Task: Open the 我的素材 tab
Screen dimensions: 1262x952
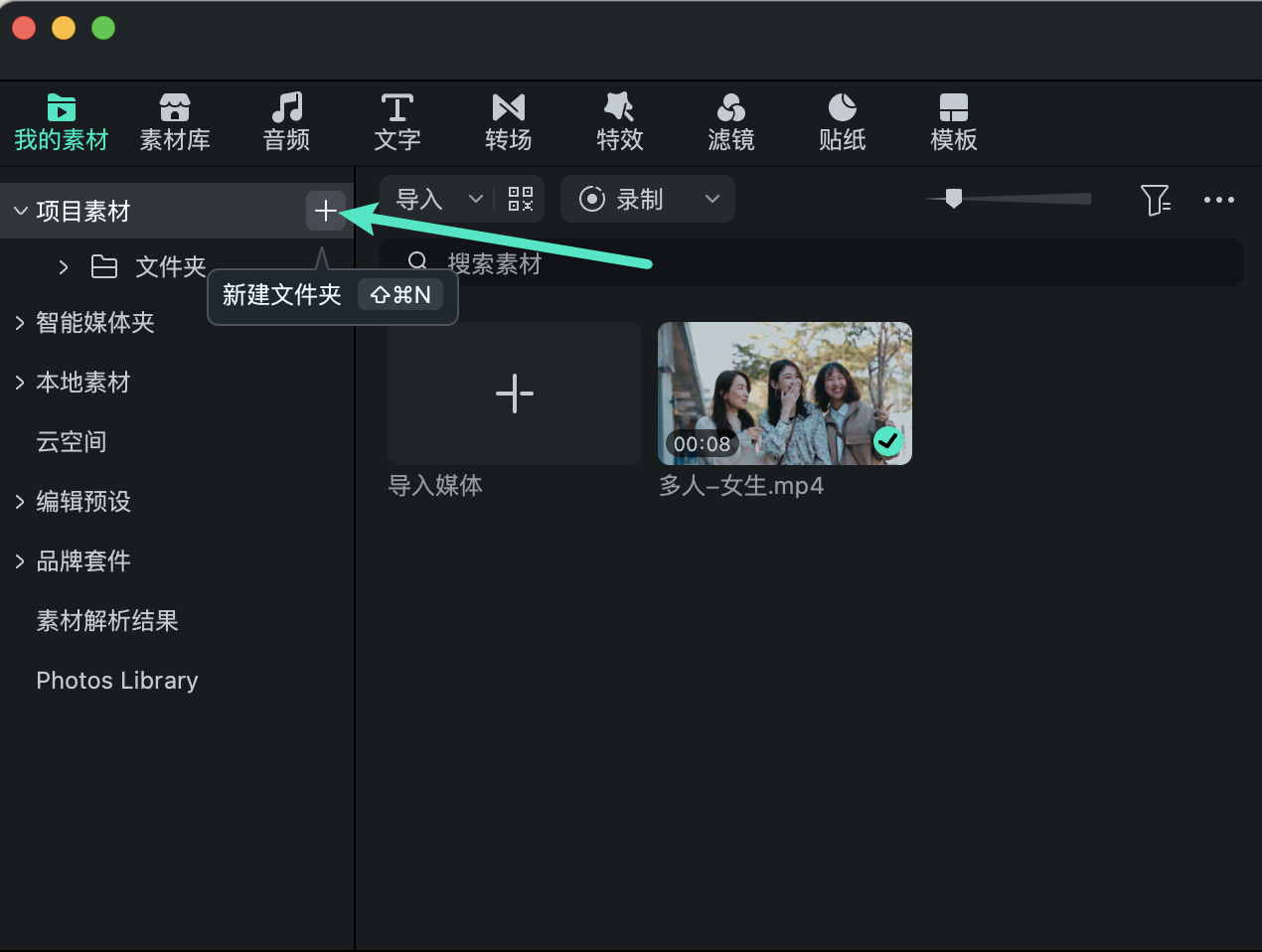Action: [62, 122]
